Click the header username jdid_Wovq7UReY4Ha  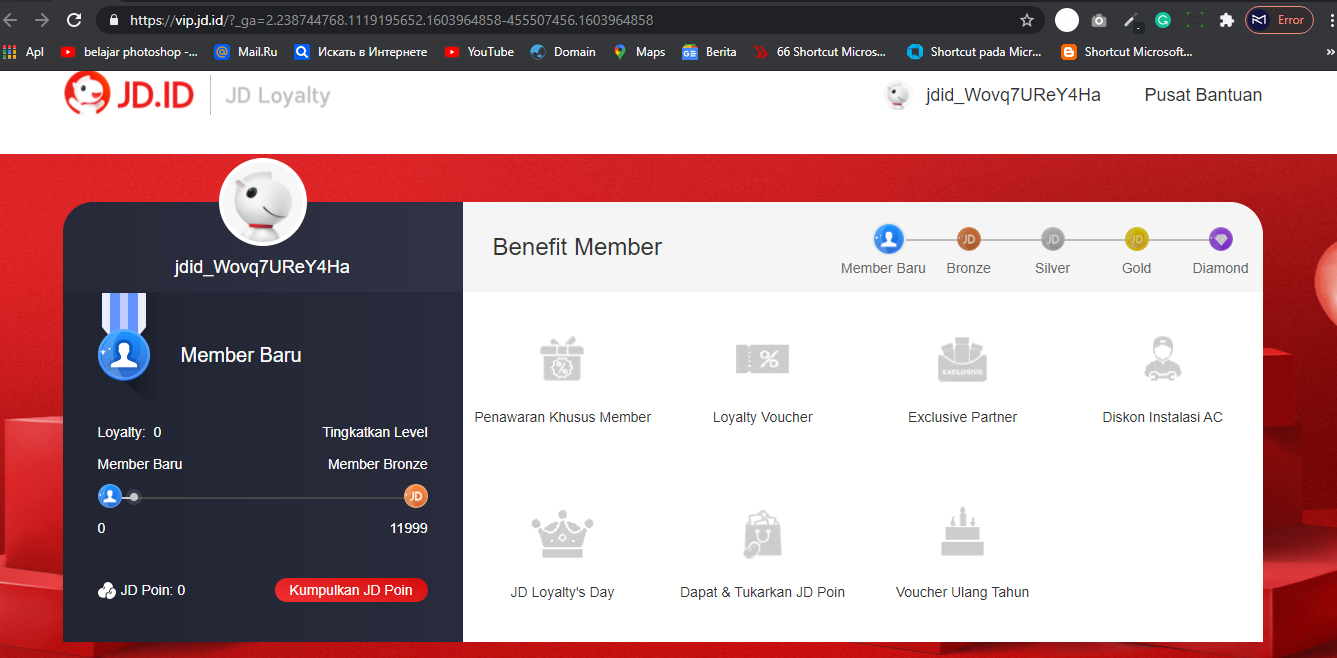(x=1013, y=95)
